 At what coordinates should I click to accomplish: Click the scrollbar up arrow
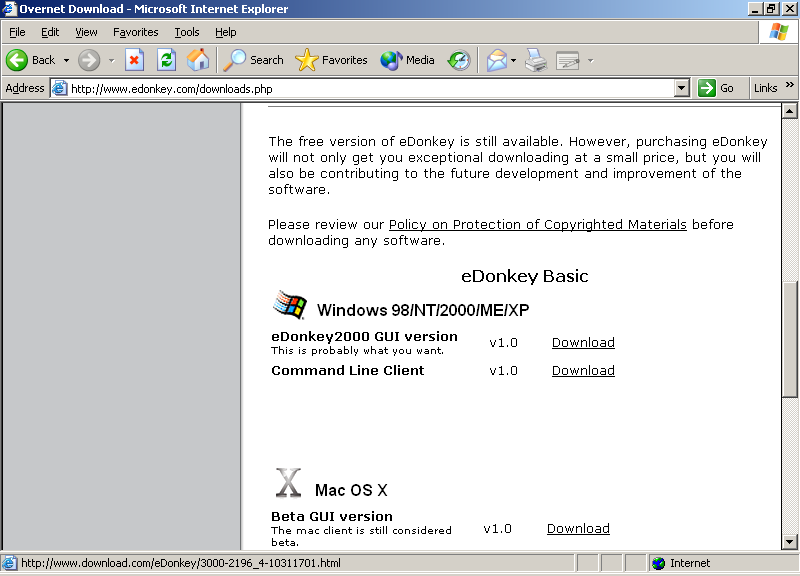tap(789, 111)
